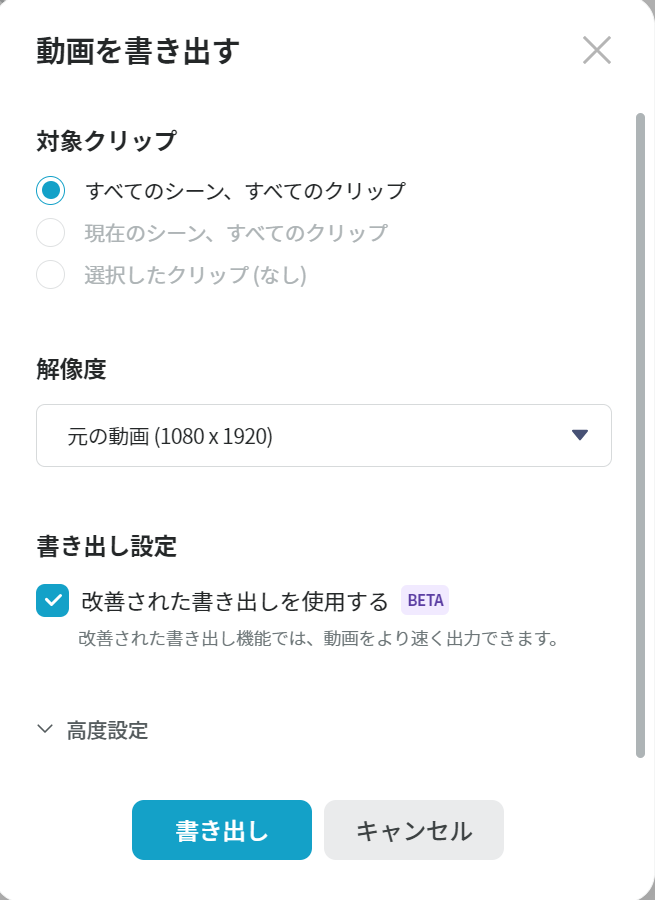
Task: Pick the 選択したクリップ (なし) radio option
Action: click(51, 275)
